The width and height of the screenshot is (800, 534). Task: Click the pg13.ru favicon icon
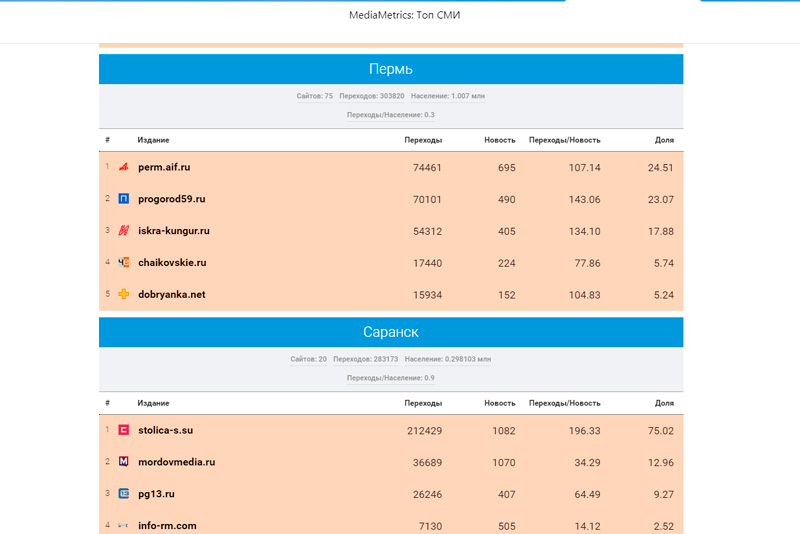[x=124, y=494]
